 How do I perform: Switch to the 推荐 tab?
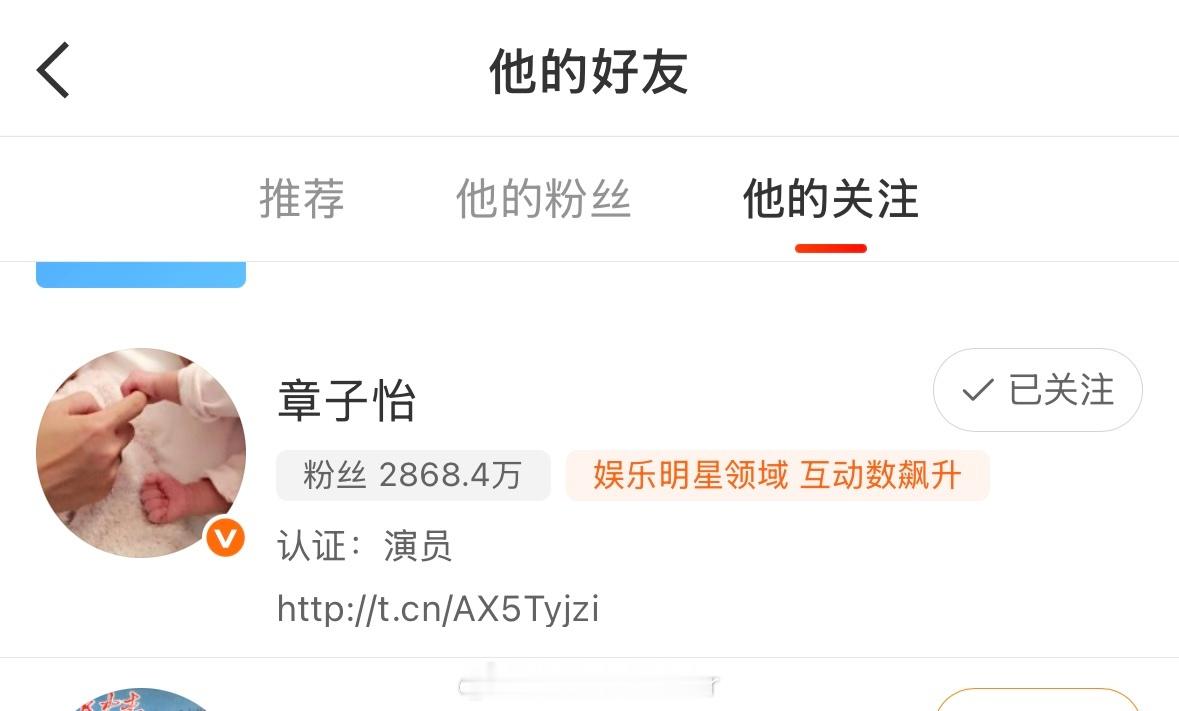[302, 199]
